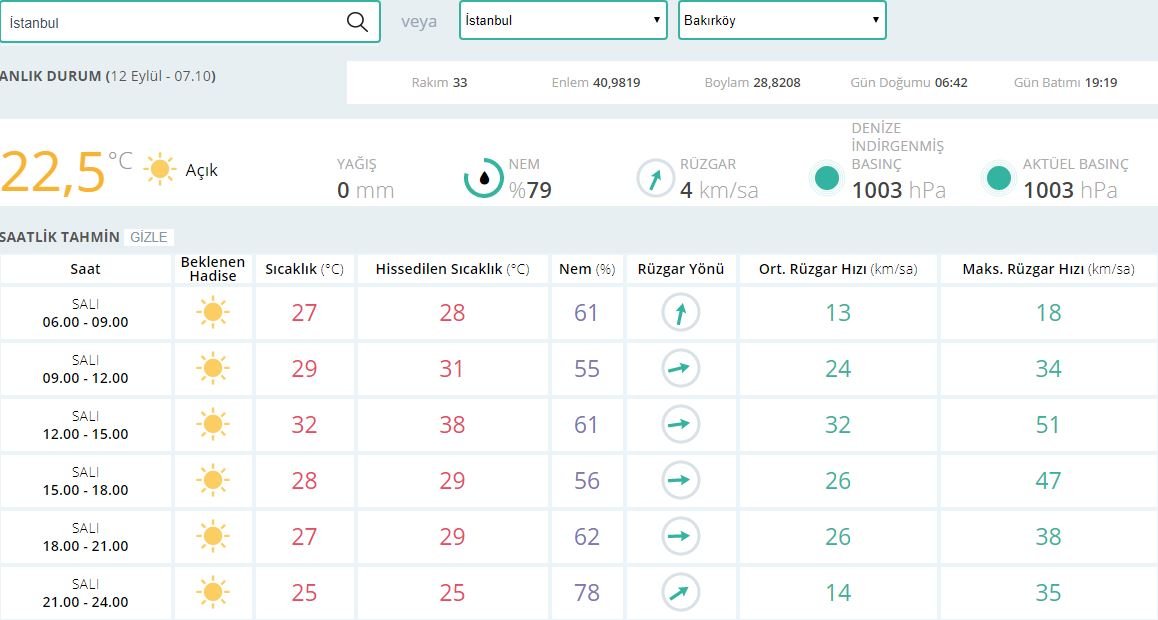This screenshot has width=1158, height=620.
Task: Click the humidity droplet gauge icon
Action: pyautogui.click(x=483, y=178)
